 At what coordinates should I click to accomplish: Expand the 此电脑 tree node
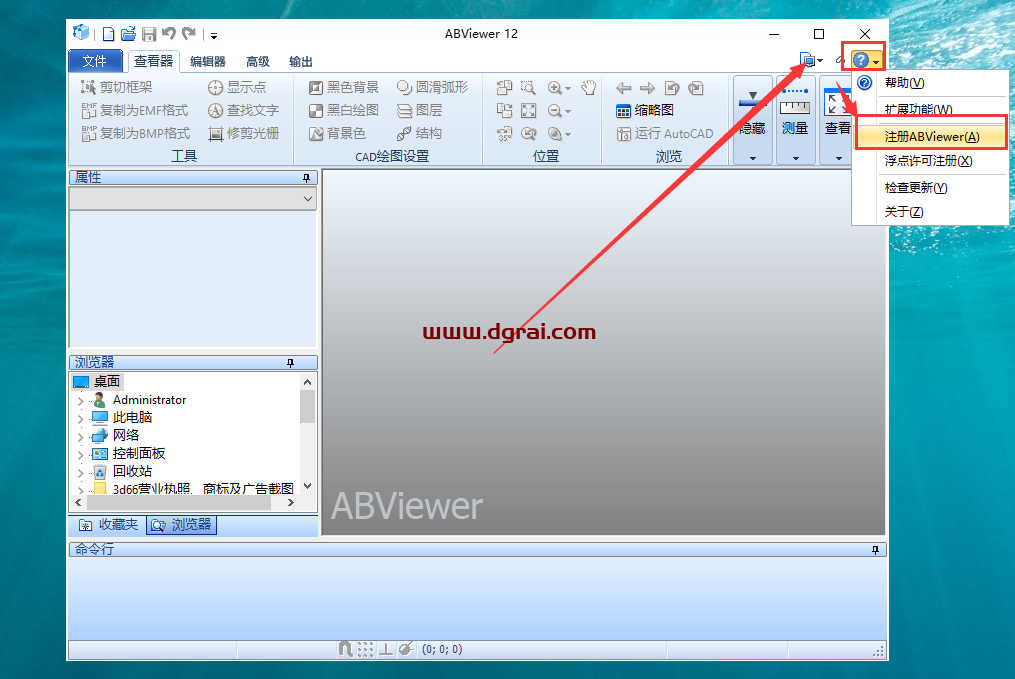80,419
